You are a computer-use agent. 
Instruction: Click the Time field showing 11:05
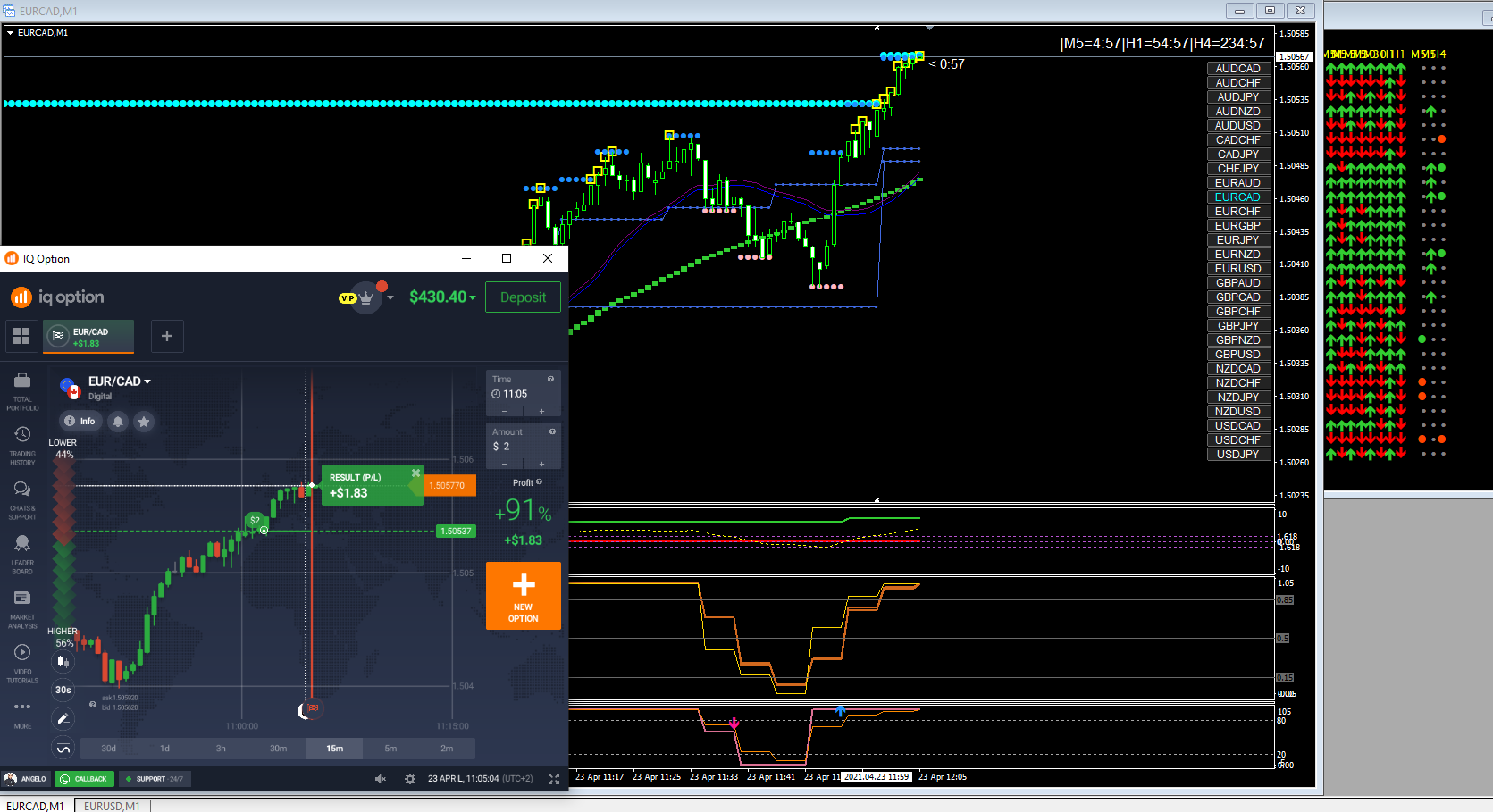pos(523,393)
